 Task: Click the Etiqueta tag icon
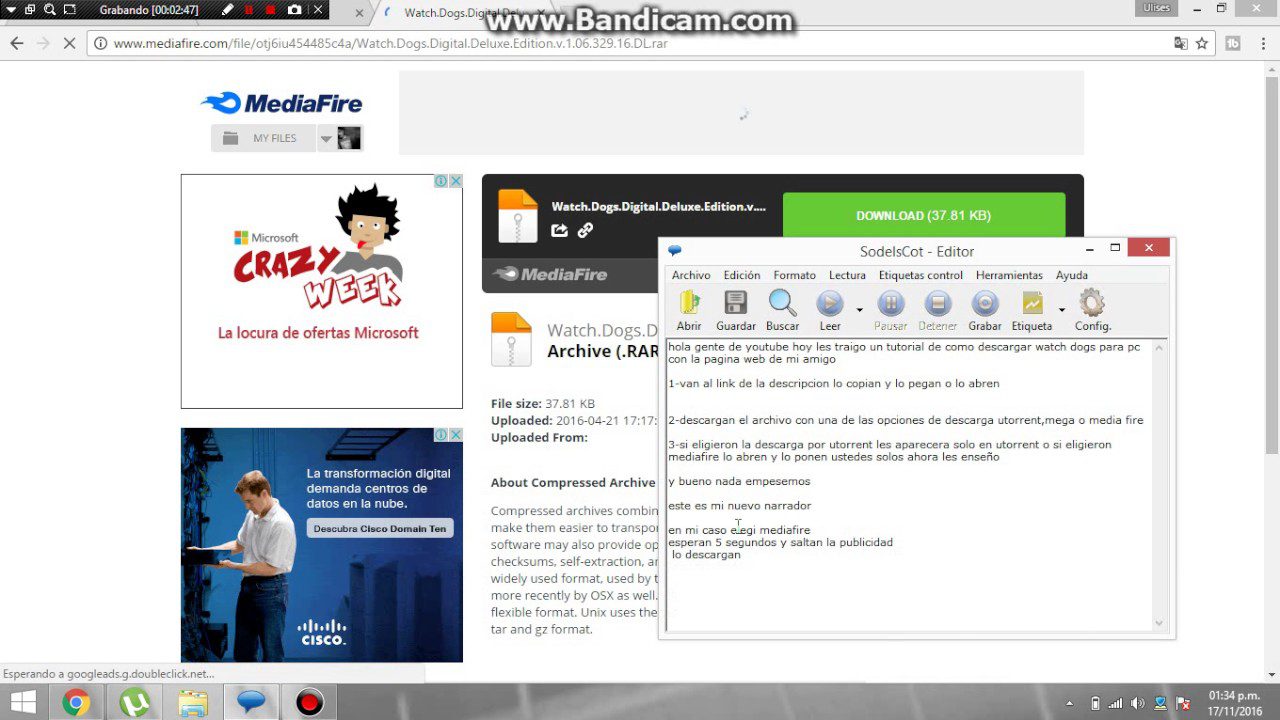(x=1032, y=310)
